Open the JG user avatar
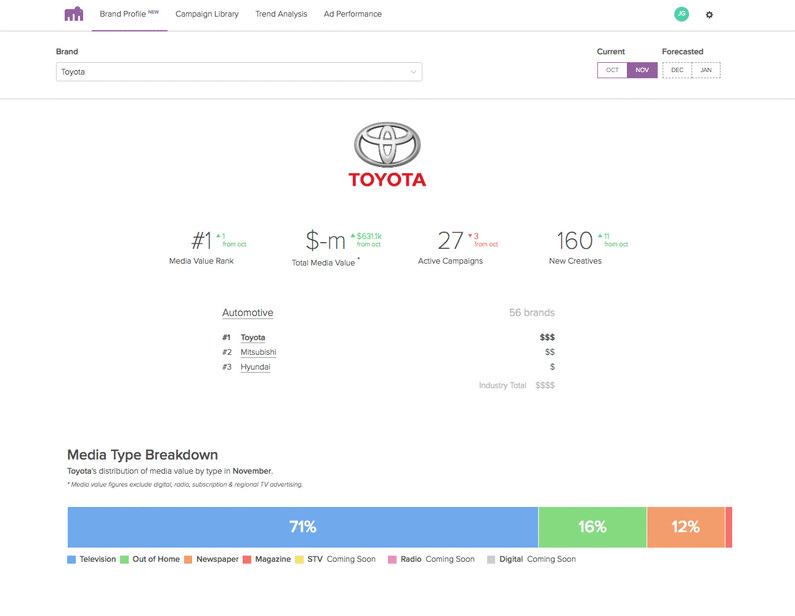 [x=681, y=14]
